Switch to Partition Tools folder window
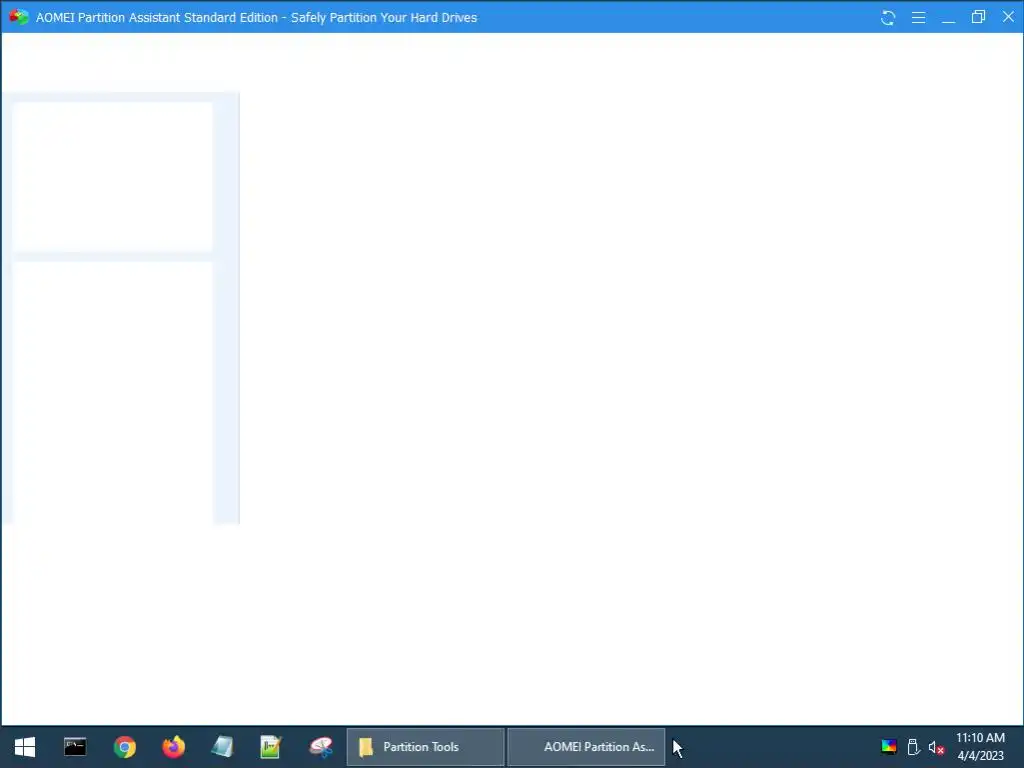Screen dimensions: 1024x768 [425, 747]
